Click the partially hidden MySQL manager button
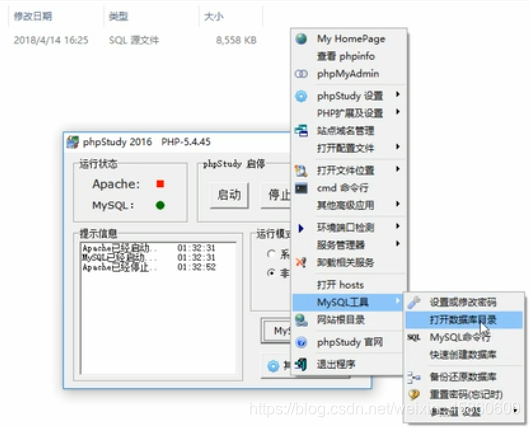530x427 pixels. click(276, 331)
